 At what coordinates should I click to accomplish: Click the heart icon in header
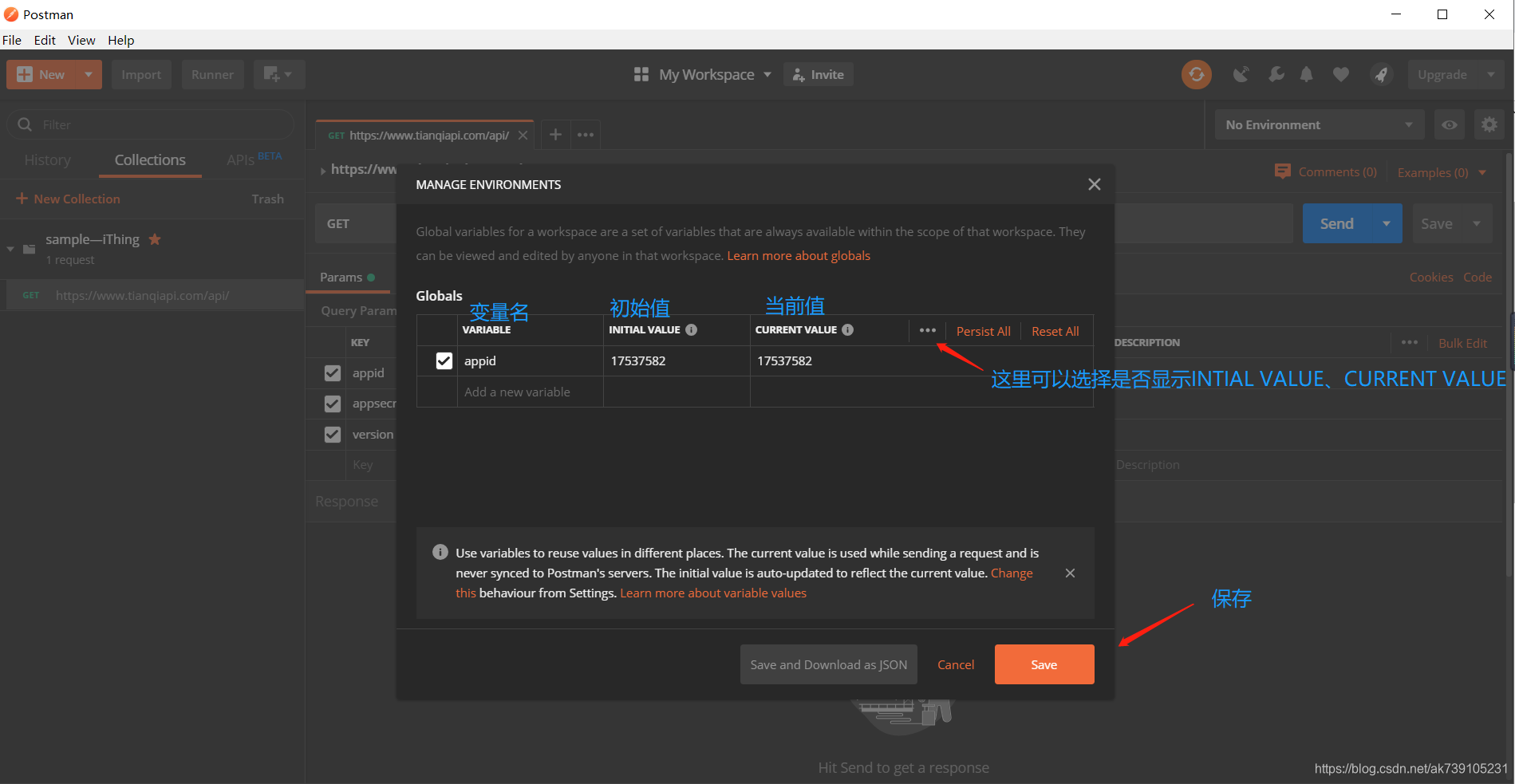tap(1340, 75)
